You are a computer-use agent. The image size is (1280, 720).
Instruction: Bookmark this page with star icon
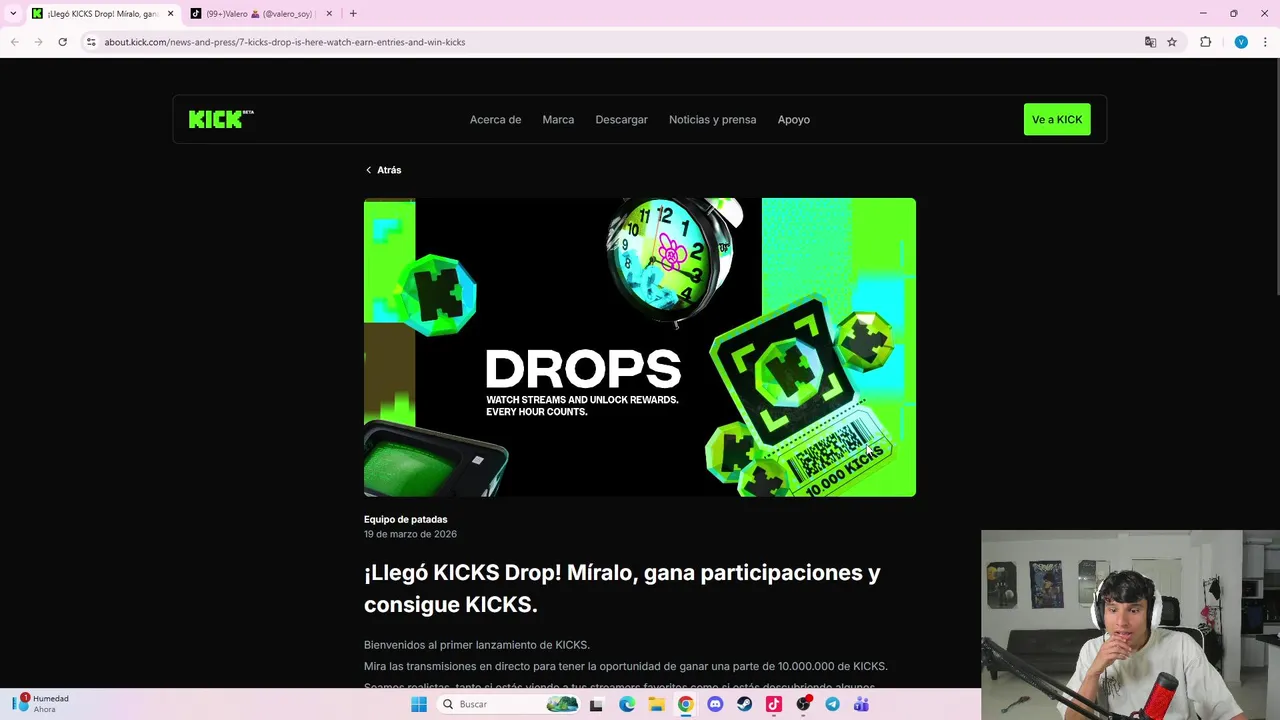(x=1172, y=42)
